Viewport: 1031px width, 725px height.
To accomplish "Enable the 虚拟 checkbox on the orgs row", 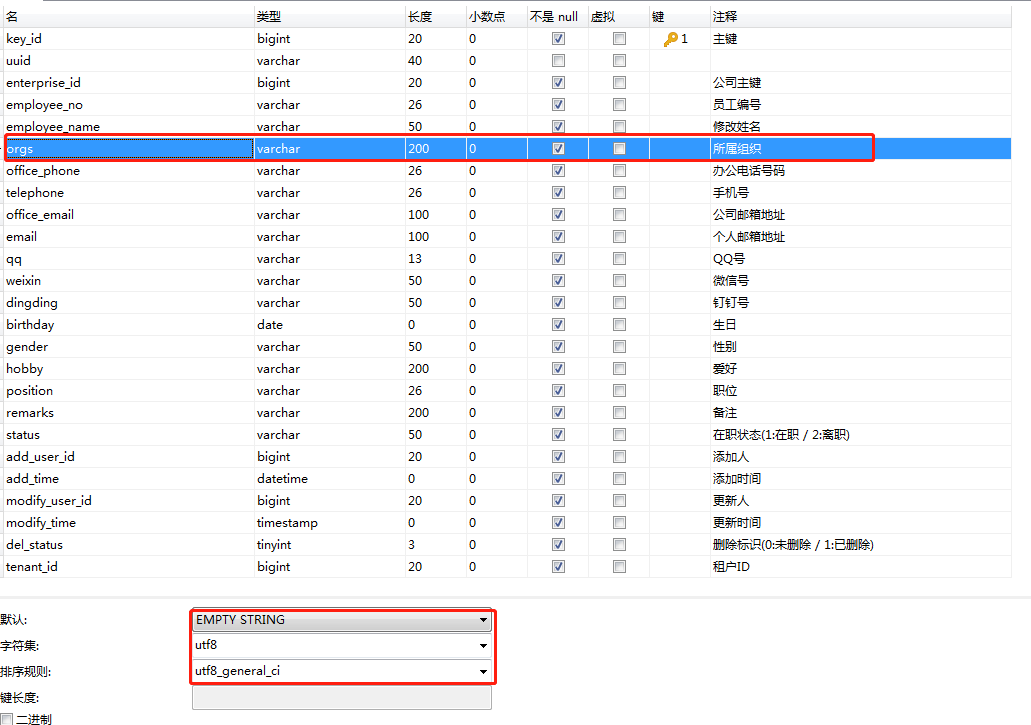I will click(619, 148).
